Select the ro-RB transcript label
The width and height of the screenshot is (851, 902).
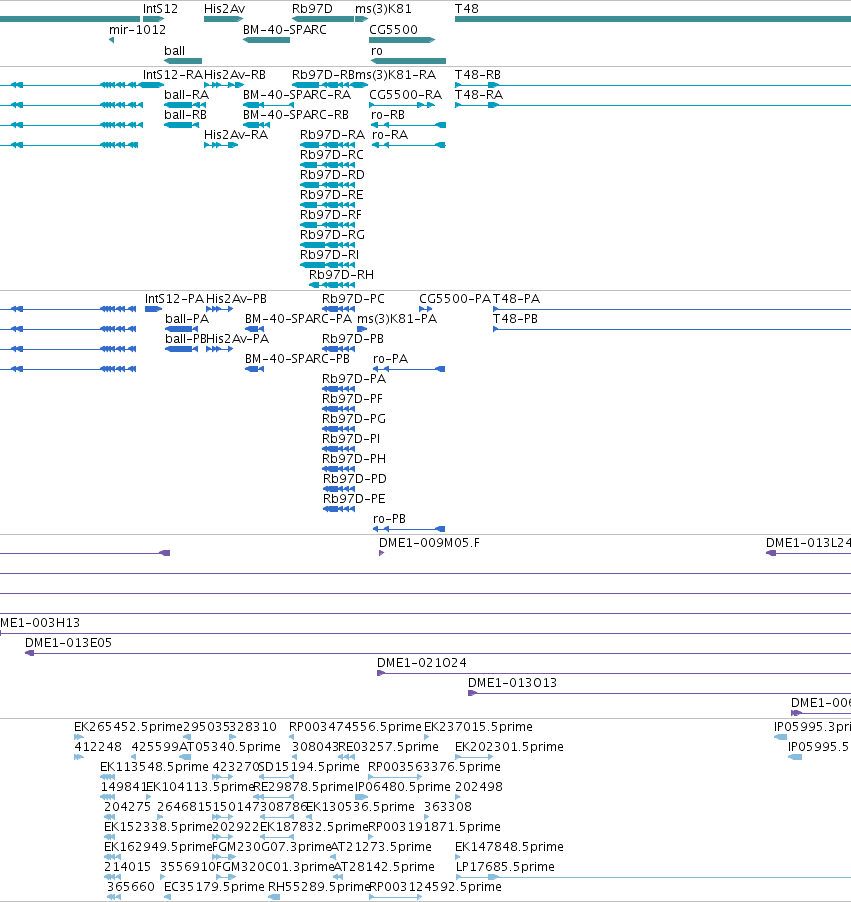click(x=388, y=114)
